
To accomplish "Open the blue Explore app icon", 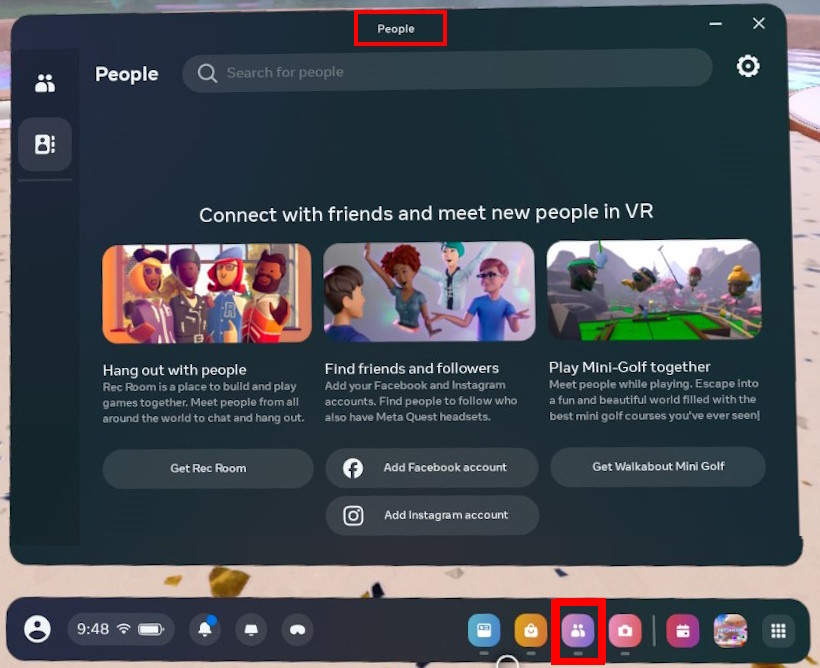I will [x=484, y=630].
